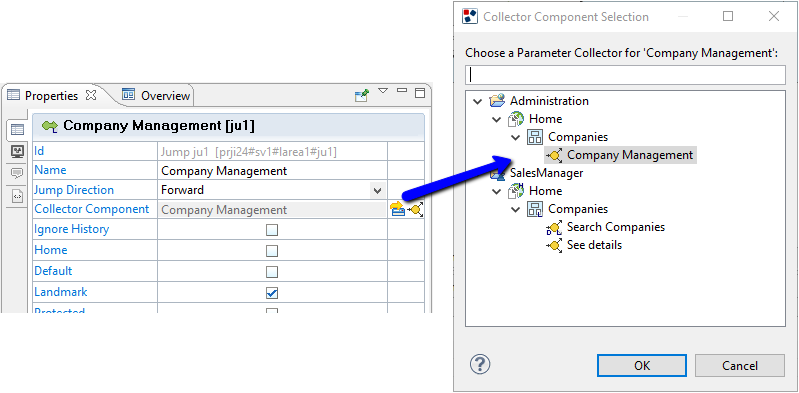Image resolution: width=799 pixels, height=393 pixels.
Task: Click the parameter collector filter field
Action: click(x=625, y=75)
